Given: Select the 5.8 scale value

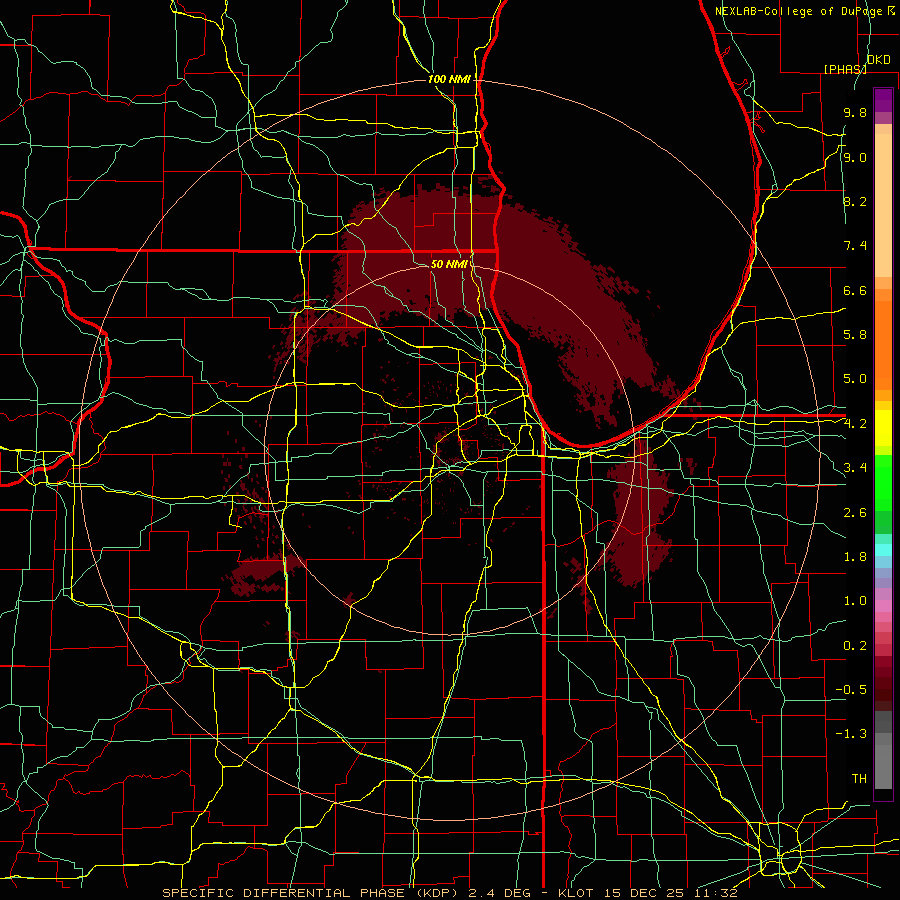Looking at the screenshot, I should (855, 335).
